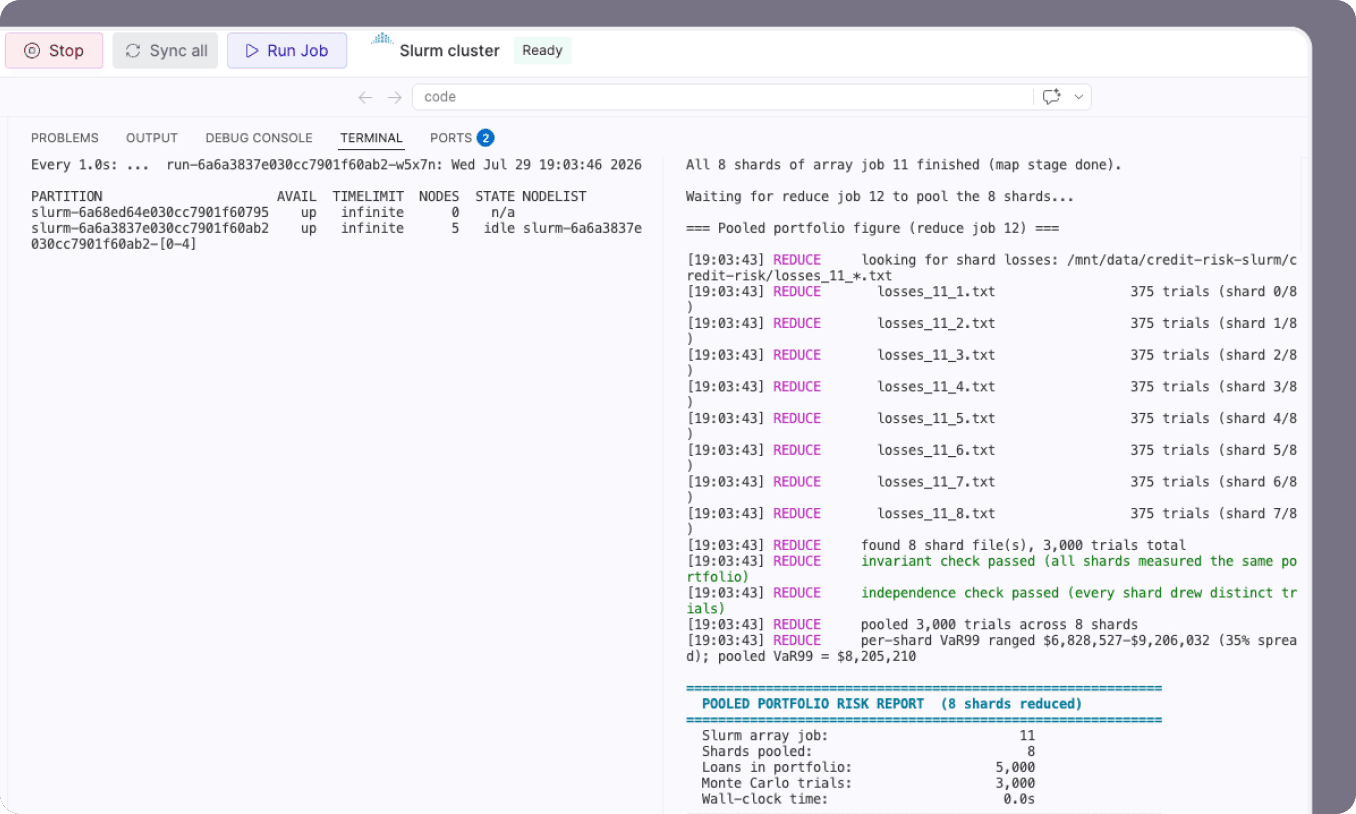This screenshot has height=814, width=1356.
Task: Select the TERMINAL tab
Action: (371, 138)
